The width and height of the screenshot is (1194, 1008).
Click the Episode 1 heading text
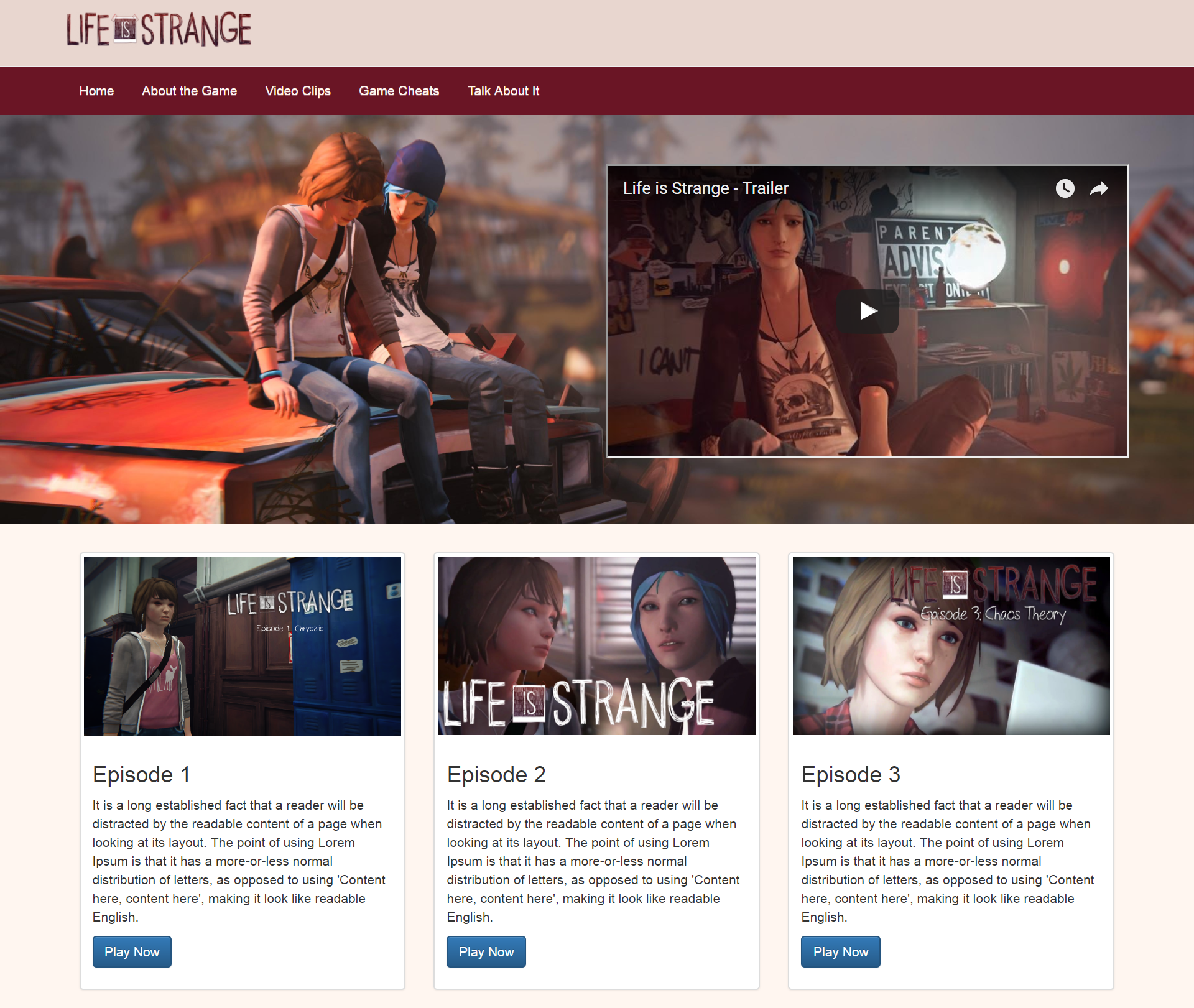[x=141, y=775]
